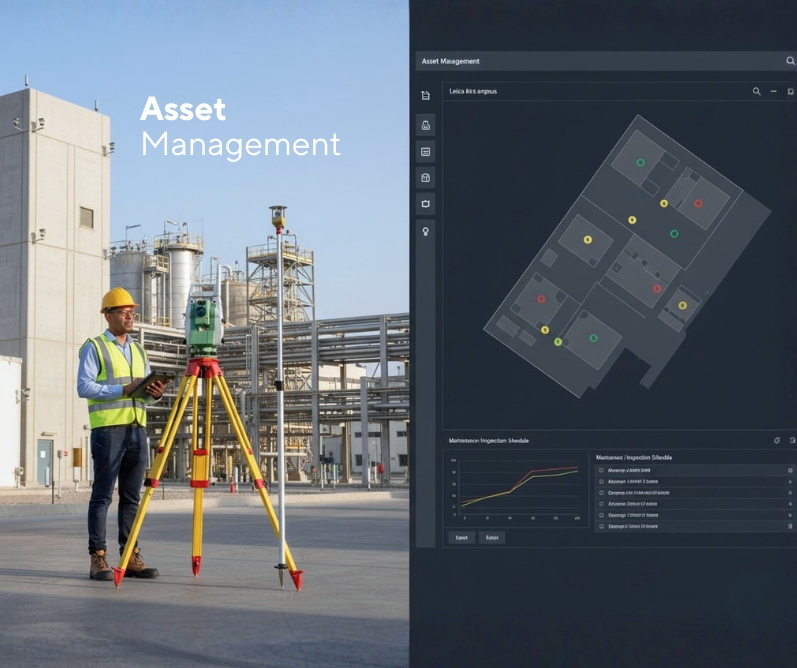Expand the last schedule row via its right-end icon
The height and width of the screenshot is (668, 797).
click(789, 526)
